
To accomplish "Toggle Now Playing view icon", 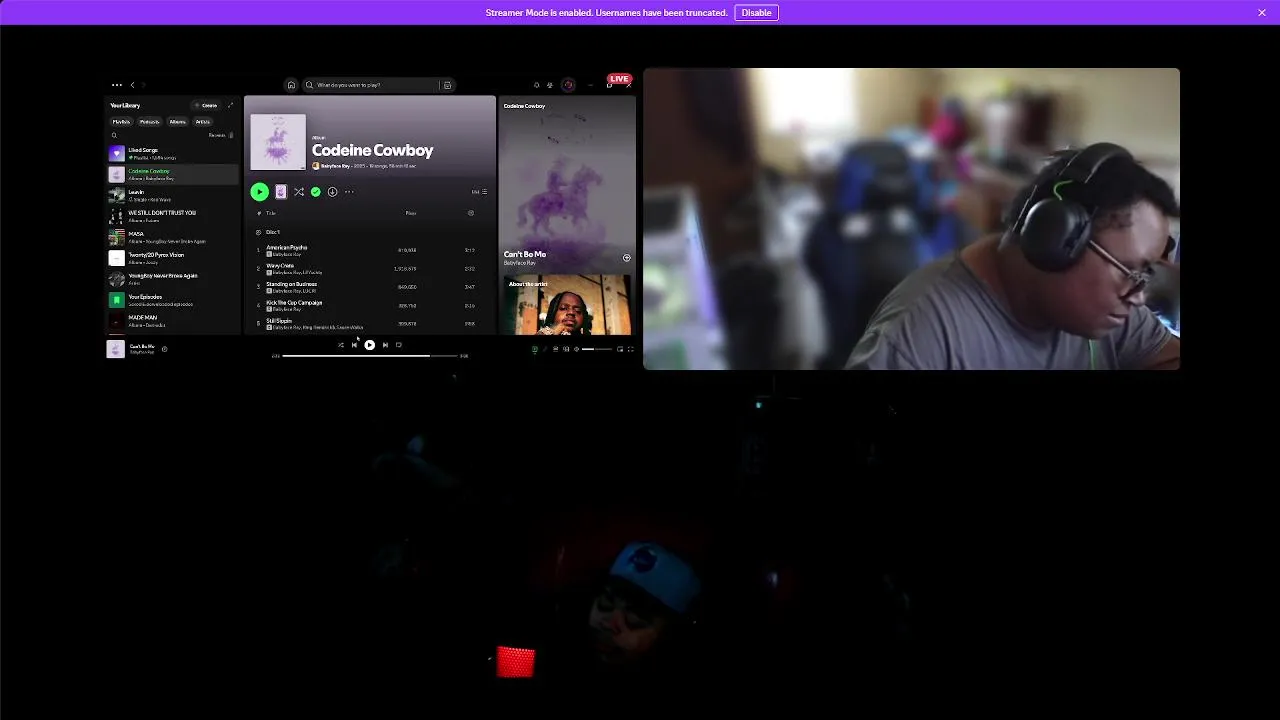I will tap(535, 349).
